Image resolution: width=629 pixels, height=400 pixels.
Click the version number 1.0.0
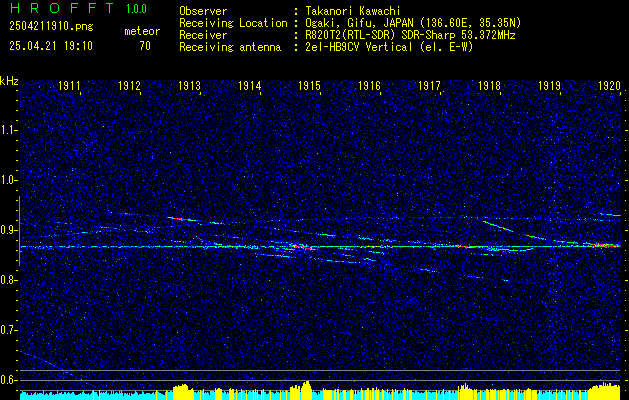tap(136, 9)
